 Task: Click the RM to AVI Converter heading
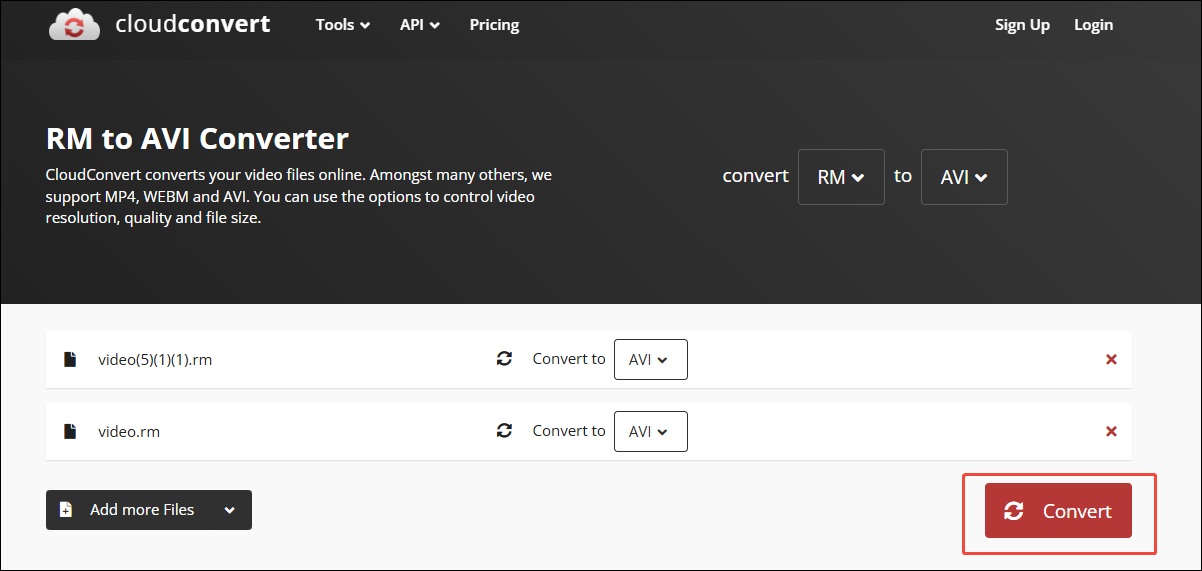[x=197, y=138]
